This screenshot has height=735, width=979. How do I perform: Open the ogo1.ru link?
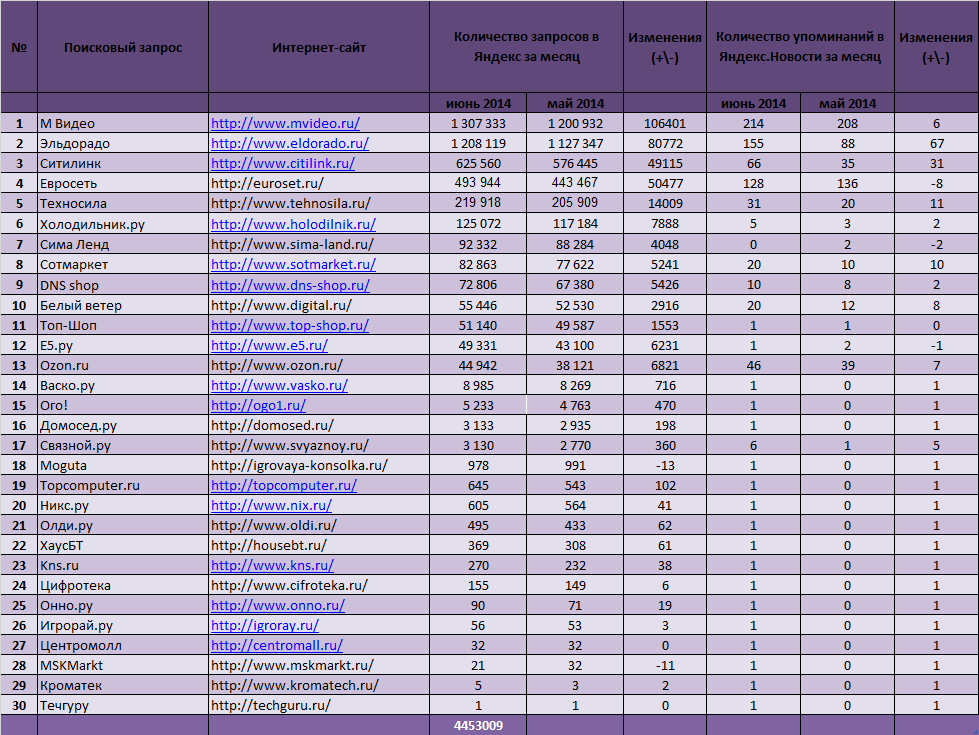[258, 405]
